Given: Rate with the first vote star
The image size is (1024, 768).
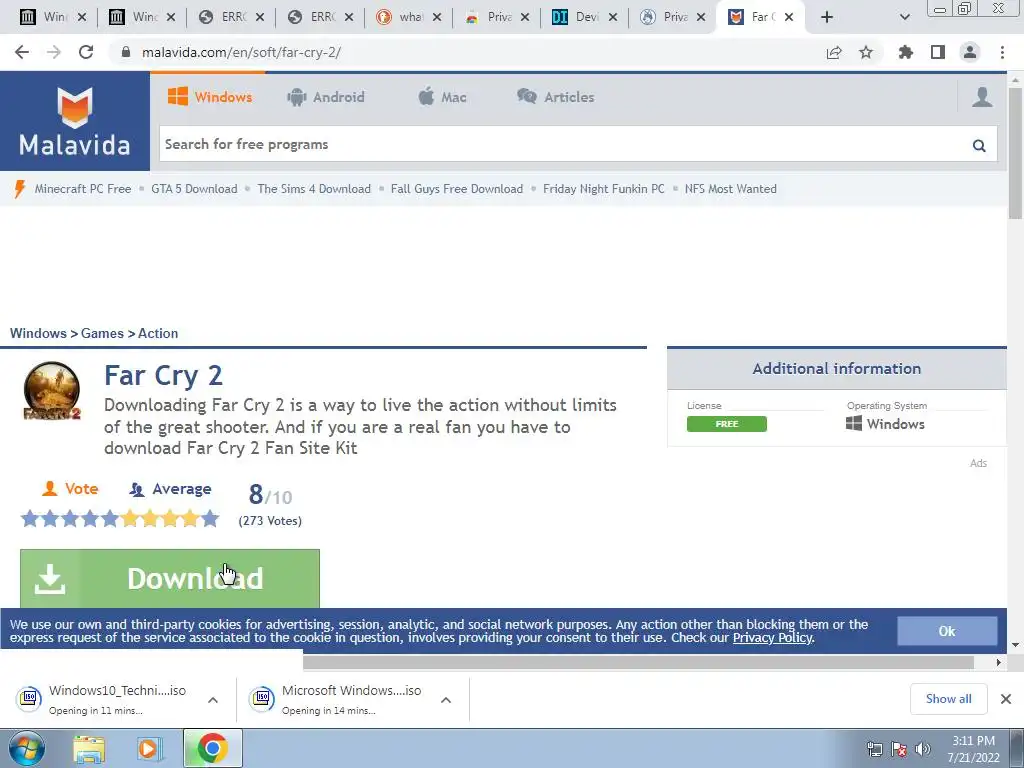Looking at the screenshot, I should pos(30,519).
